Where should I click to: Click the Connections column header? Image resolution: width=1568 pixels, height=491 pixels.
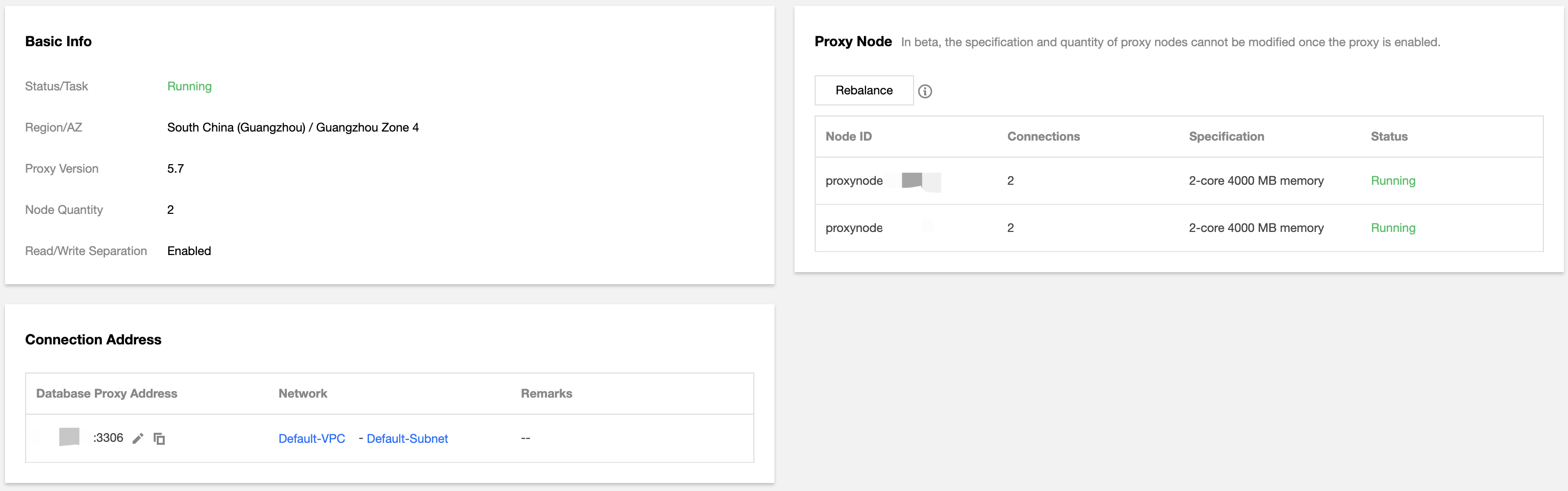point(1043,137)
